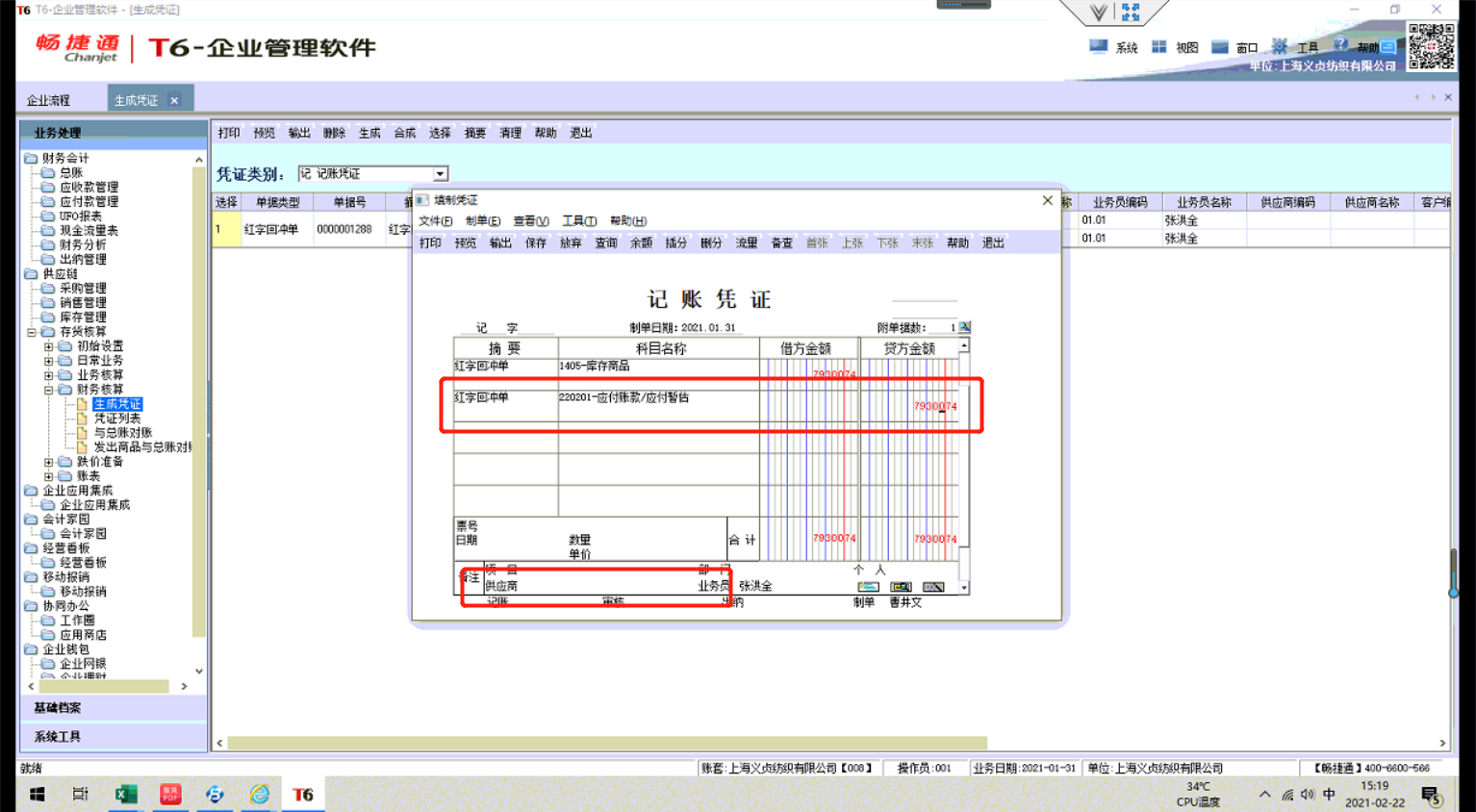Click the voucher table scrollbar down arrow
Image resolution: width=1476 pixels, height=812 pixels.
(964, 587)
